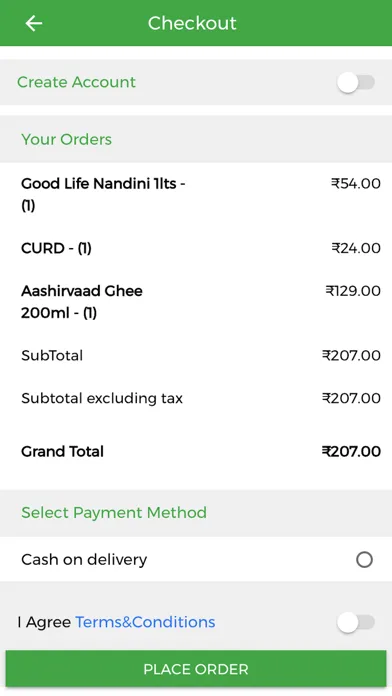Enable the I Agree terms switch
392x696 pixels.
[356, 622]
